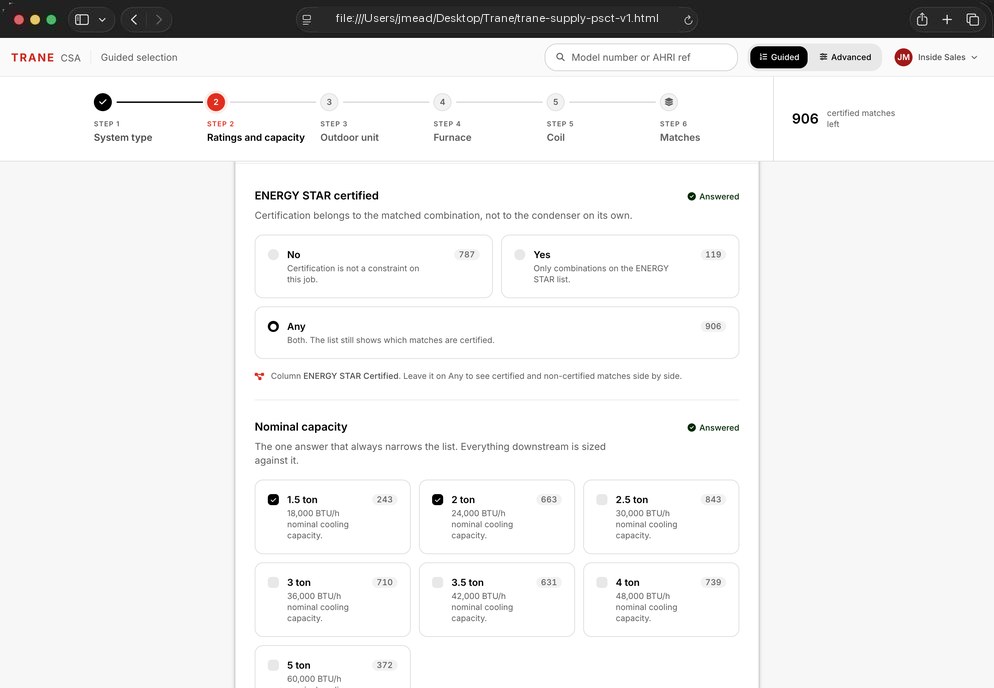Viewport: 994px width, 688px height.
Task: Go back with the browser back arrow
Action: 134,20
